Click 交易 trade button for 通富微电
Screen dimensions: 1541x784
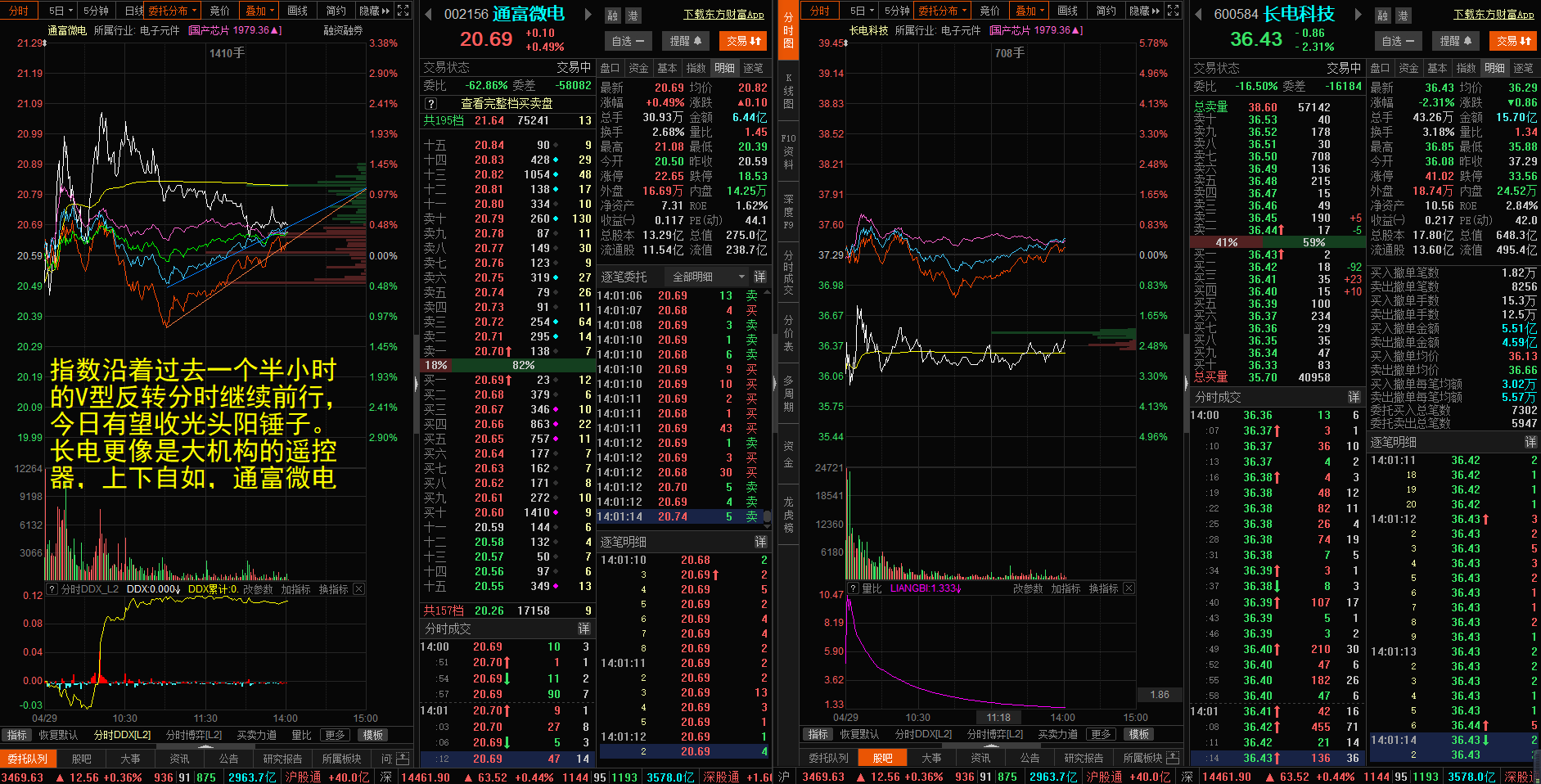(743, 40)
